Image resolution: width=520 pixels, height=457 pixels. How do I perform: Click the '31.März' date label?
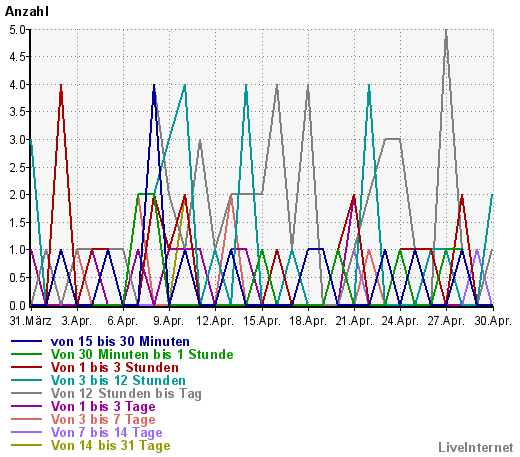(31, 321)
